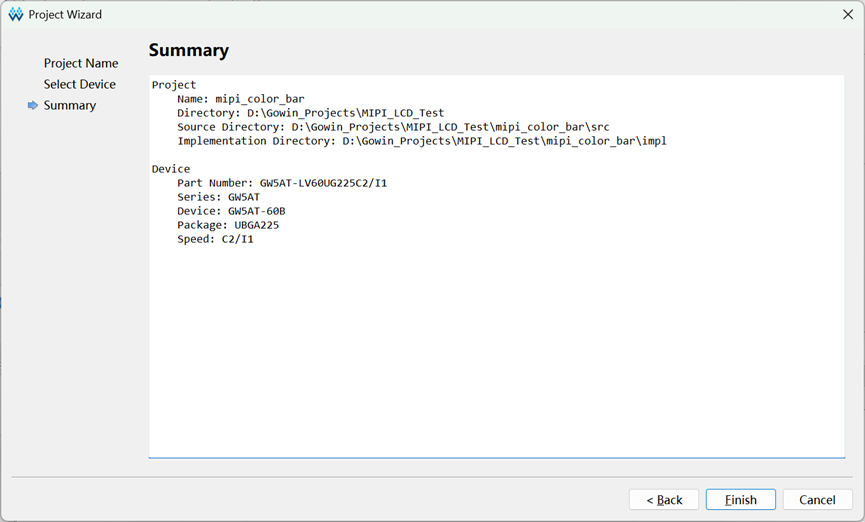Click the Summary page heading
Image resolution: width=865 pixels, height=522 pixels.
pyautogui.click(x=189, y=50)
